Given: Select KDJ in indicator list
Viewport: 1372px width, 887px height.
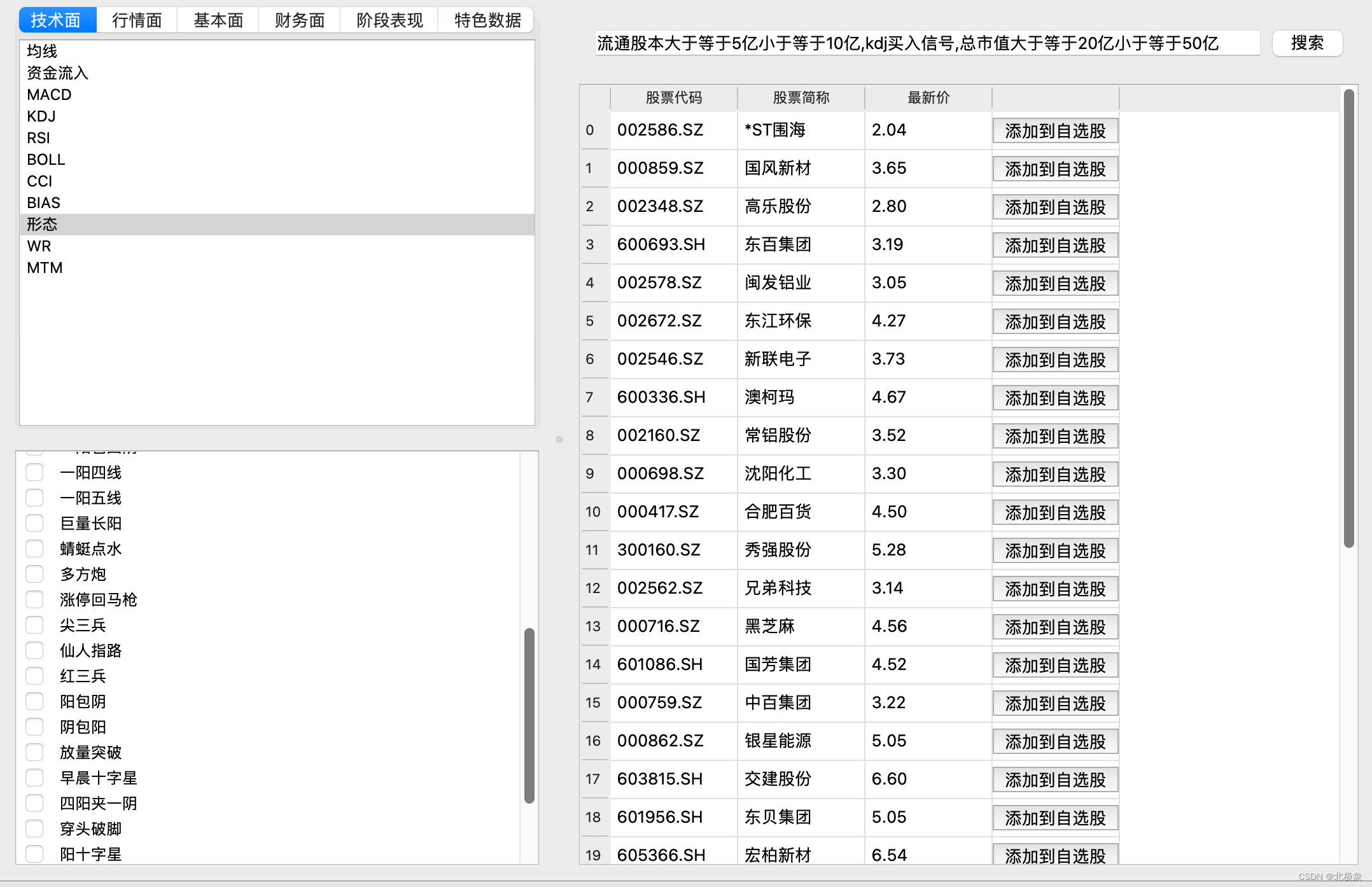Looking at the screenshot, I should [41, 116].
